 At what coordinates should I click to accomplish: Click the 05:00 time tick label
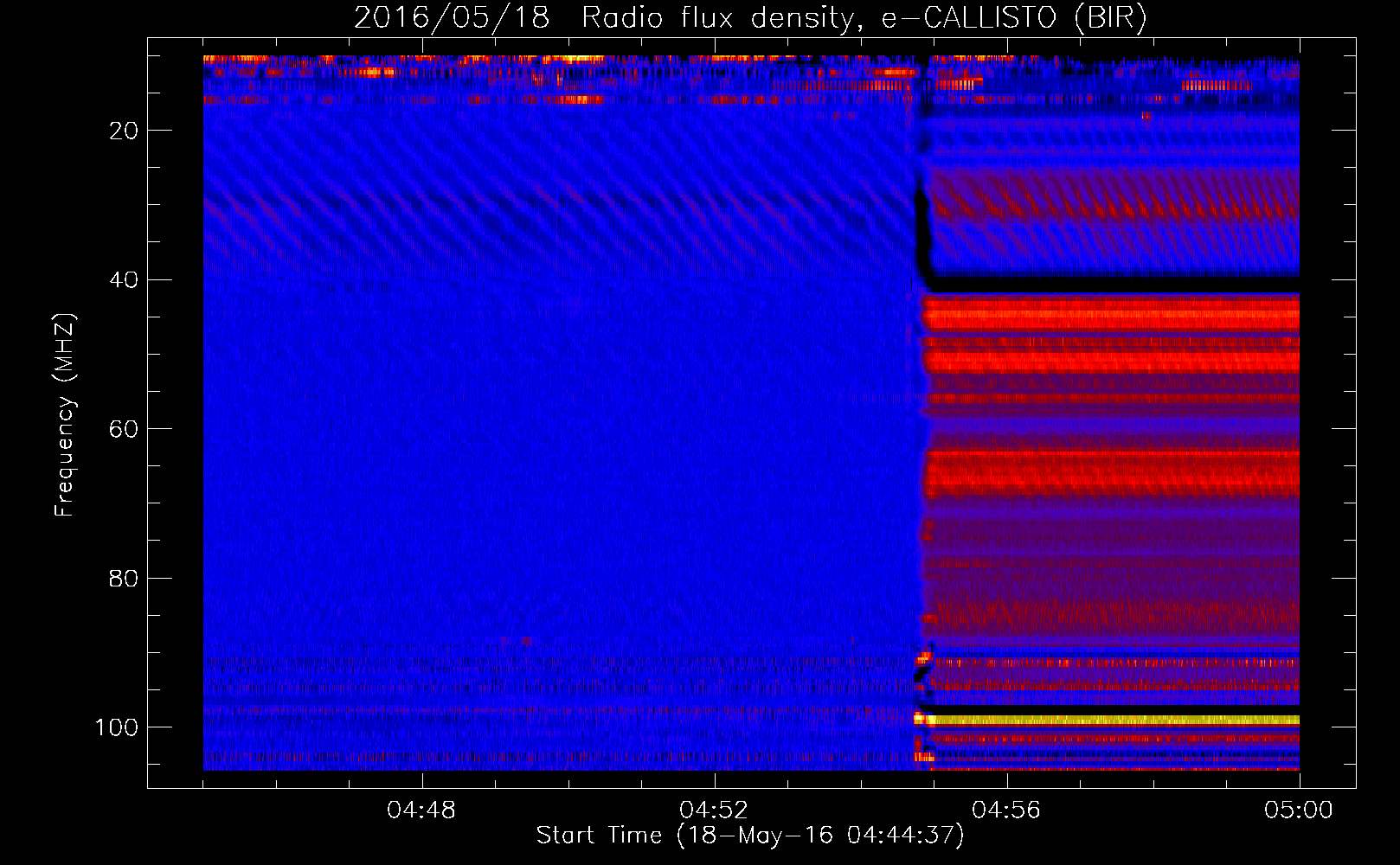point(1299,811)
